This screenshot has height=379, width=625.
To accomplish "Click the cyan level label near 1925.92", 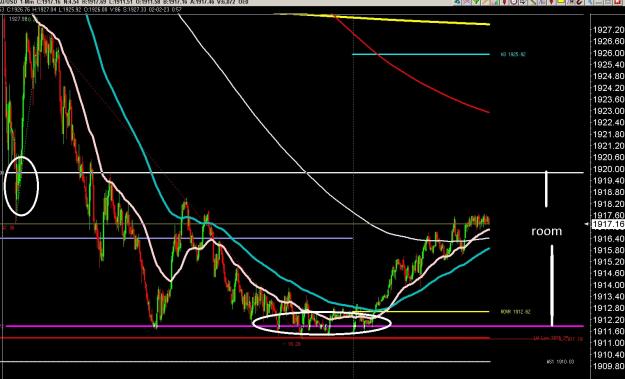I will [513, 54].
